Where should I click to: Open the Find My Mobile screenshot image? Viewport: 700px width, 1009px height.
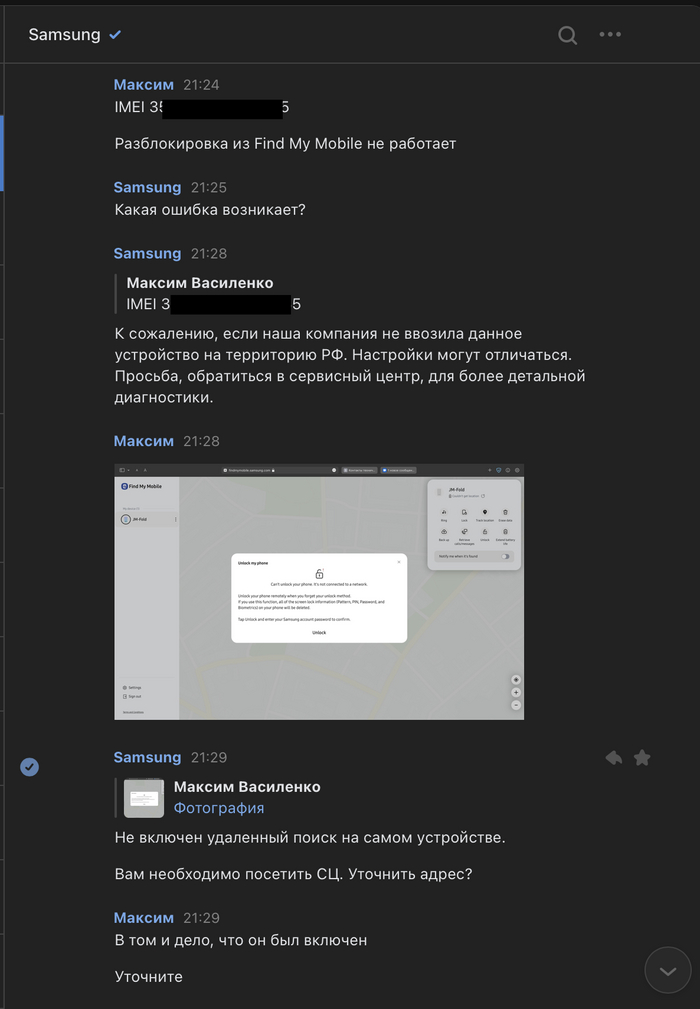(319, 591)
